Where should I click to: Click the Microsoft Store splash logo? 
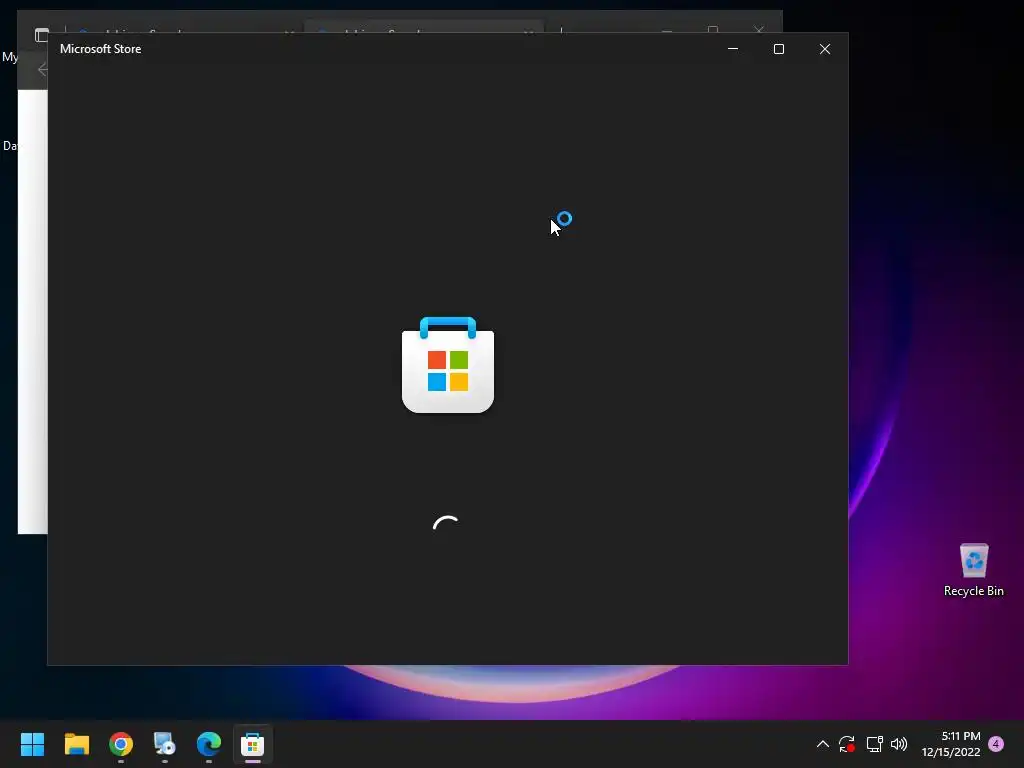pyautogui.click(x=448, y=365)
